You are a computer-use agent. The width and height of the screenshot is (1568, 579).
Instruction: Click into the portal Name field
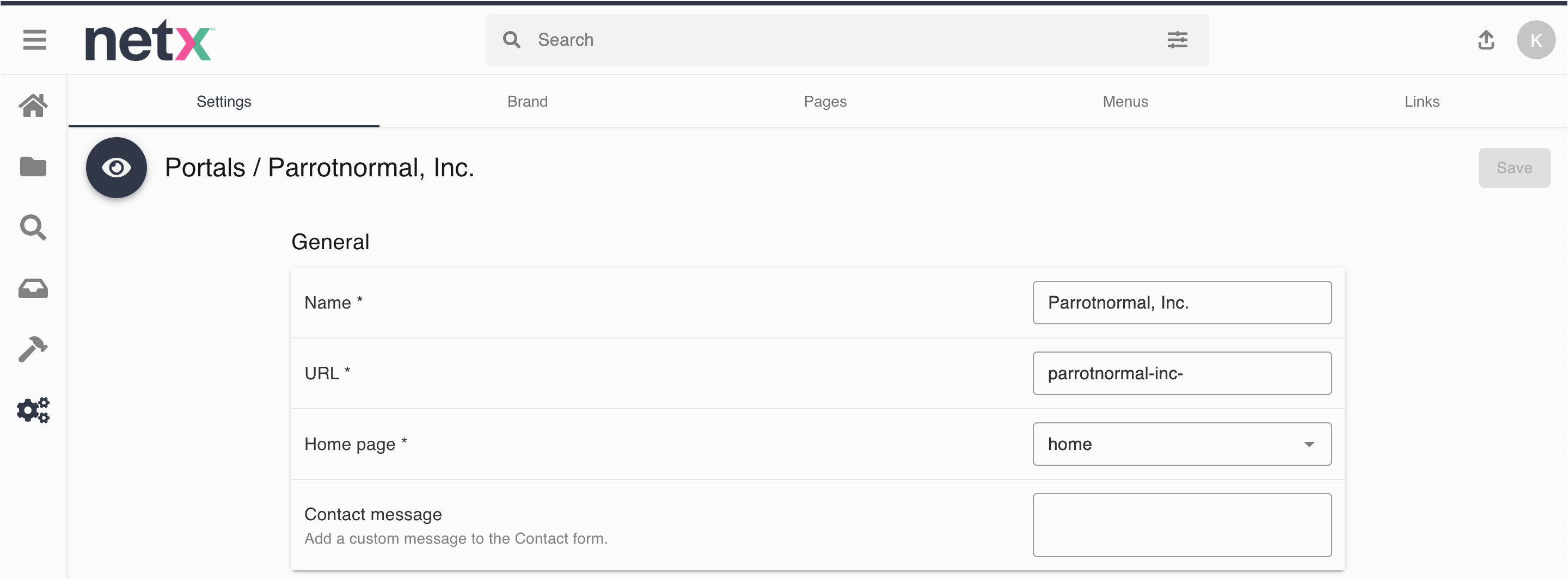tap(1181, 303)
